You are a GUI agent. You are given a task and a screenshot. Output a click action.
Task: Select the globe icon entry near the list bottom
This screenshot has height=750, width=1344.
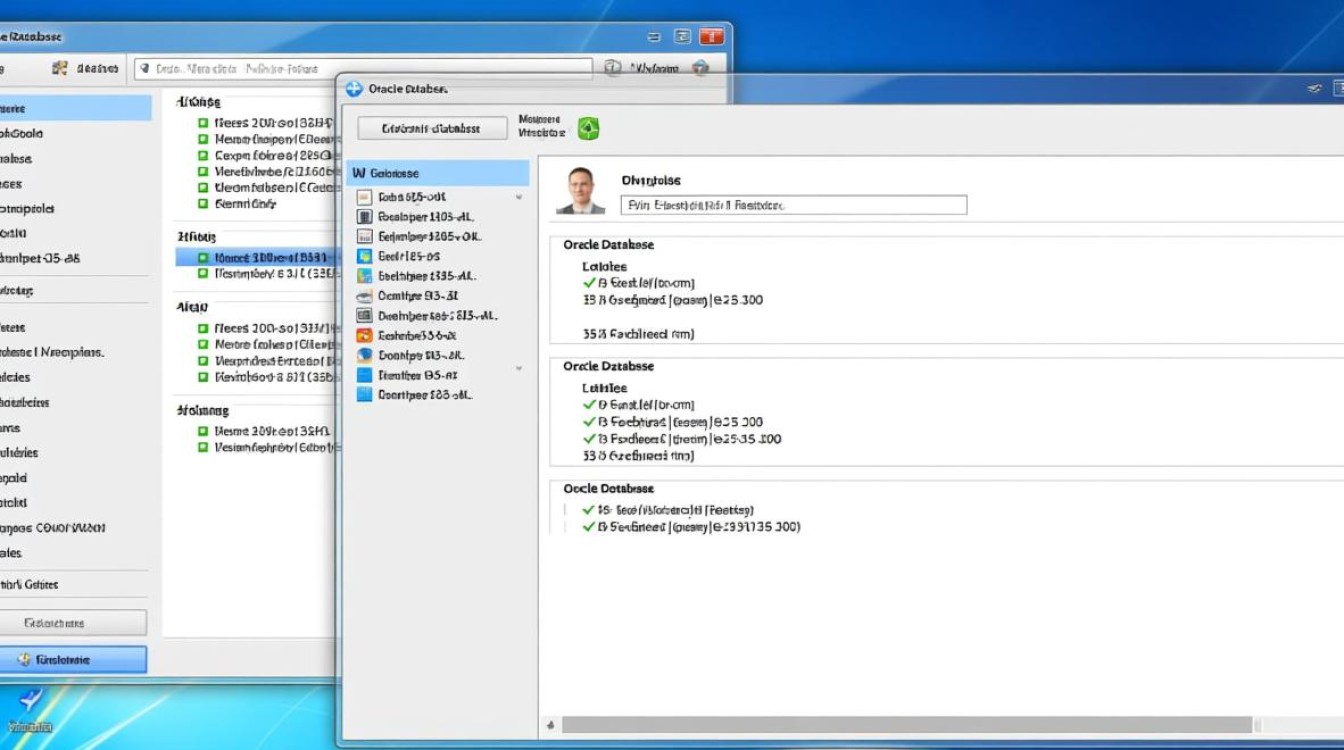(x=363, y=355)
